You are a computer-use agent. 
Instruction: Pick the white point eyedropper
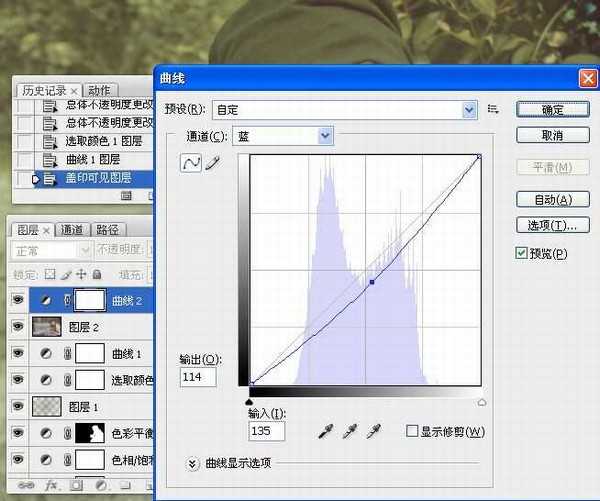coord(373,431)
